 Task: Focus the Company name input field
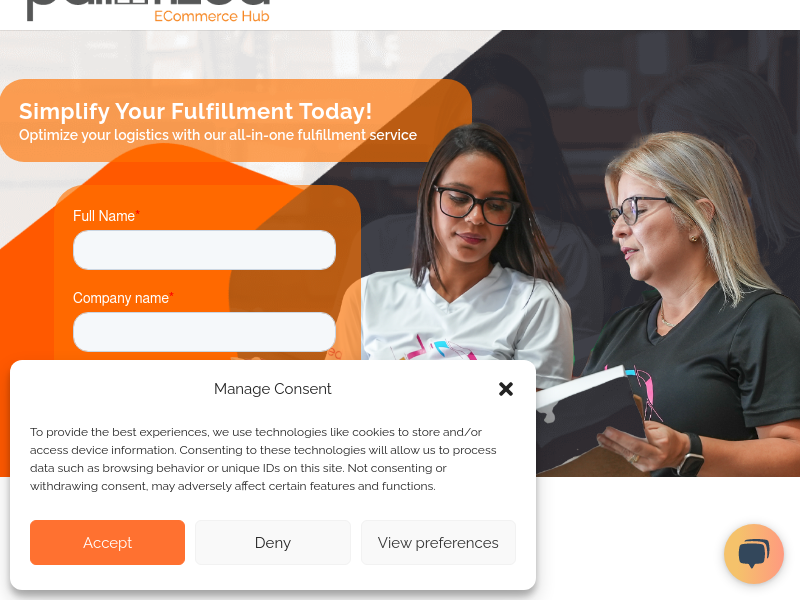[204, 332]
